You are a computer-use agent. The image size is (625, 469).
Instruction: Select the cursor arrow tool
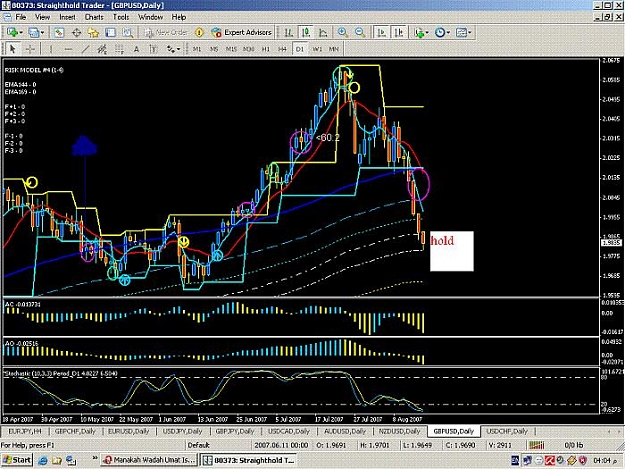click(12, 49)
